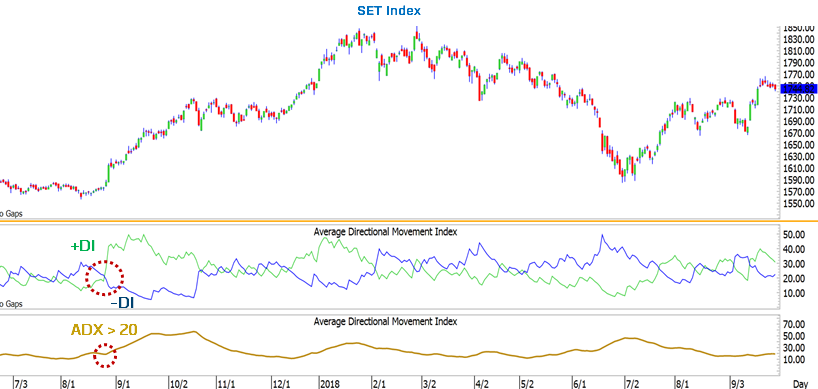The height and width of the screenshot is (389, 818).
Task: Select the 3/2 date label
Action: (429, 384)
